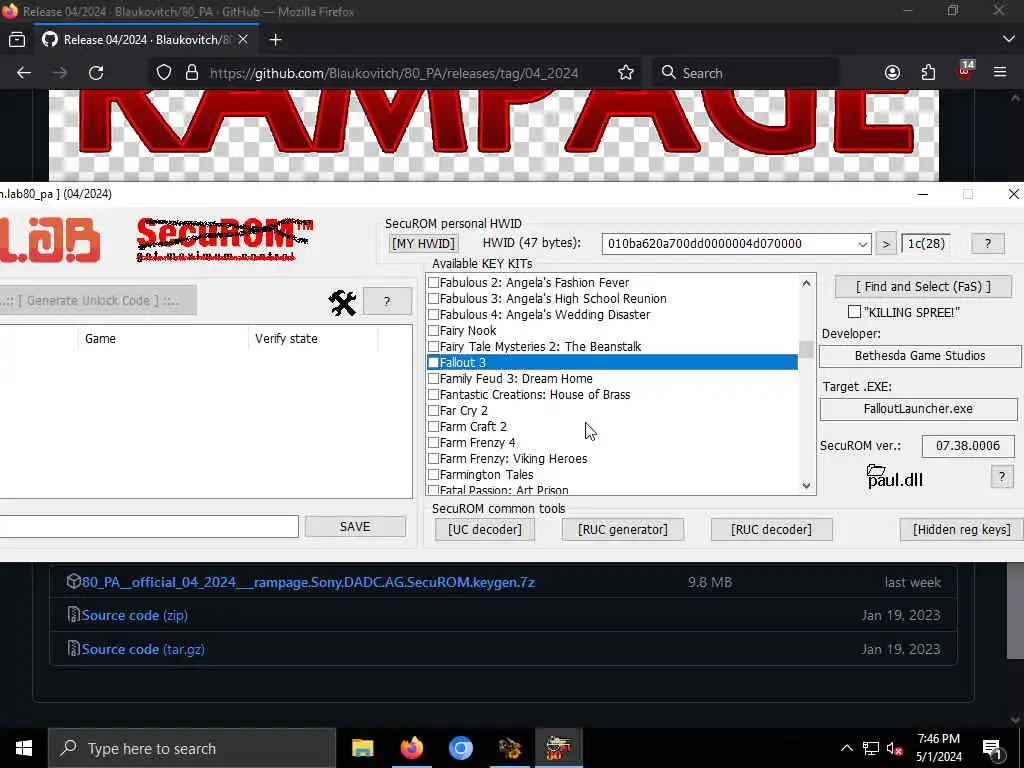Go back with Firefox back arrow
1024x768 pixels.
coord(24,72)
